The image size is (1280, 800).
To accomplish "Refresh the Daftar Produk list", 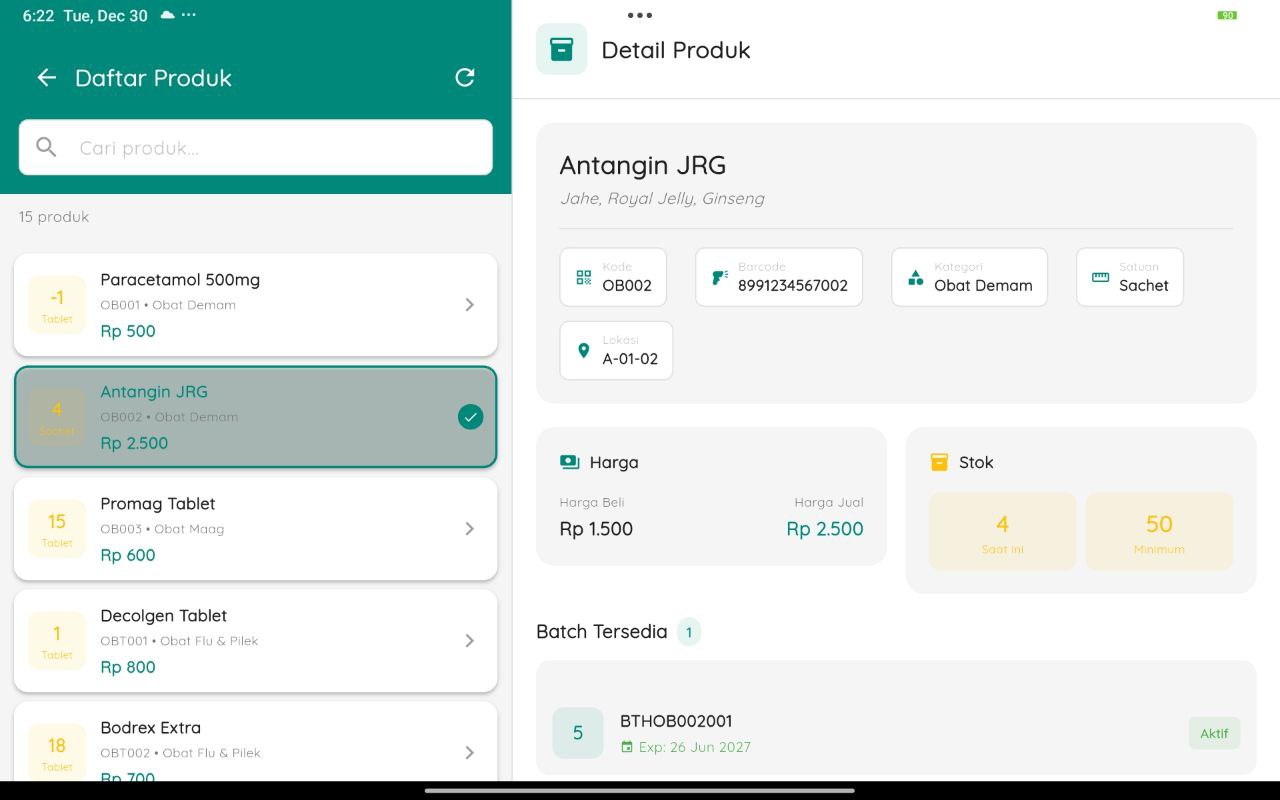I will pyautogui.click(x=464, y=78).
